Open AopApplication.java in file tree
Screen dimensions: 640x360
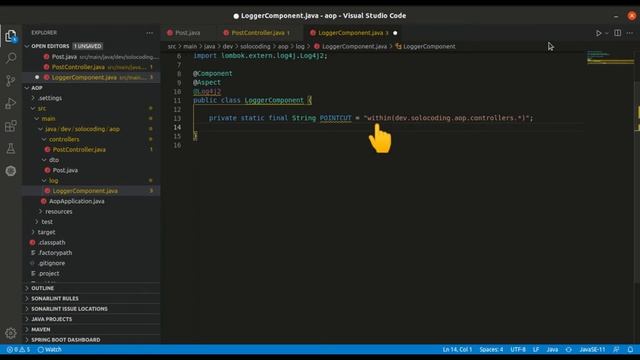click(91, 201)
